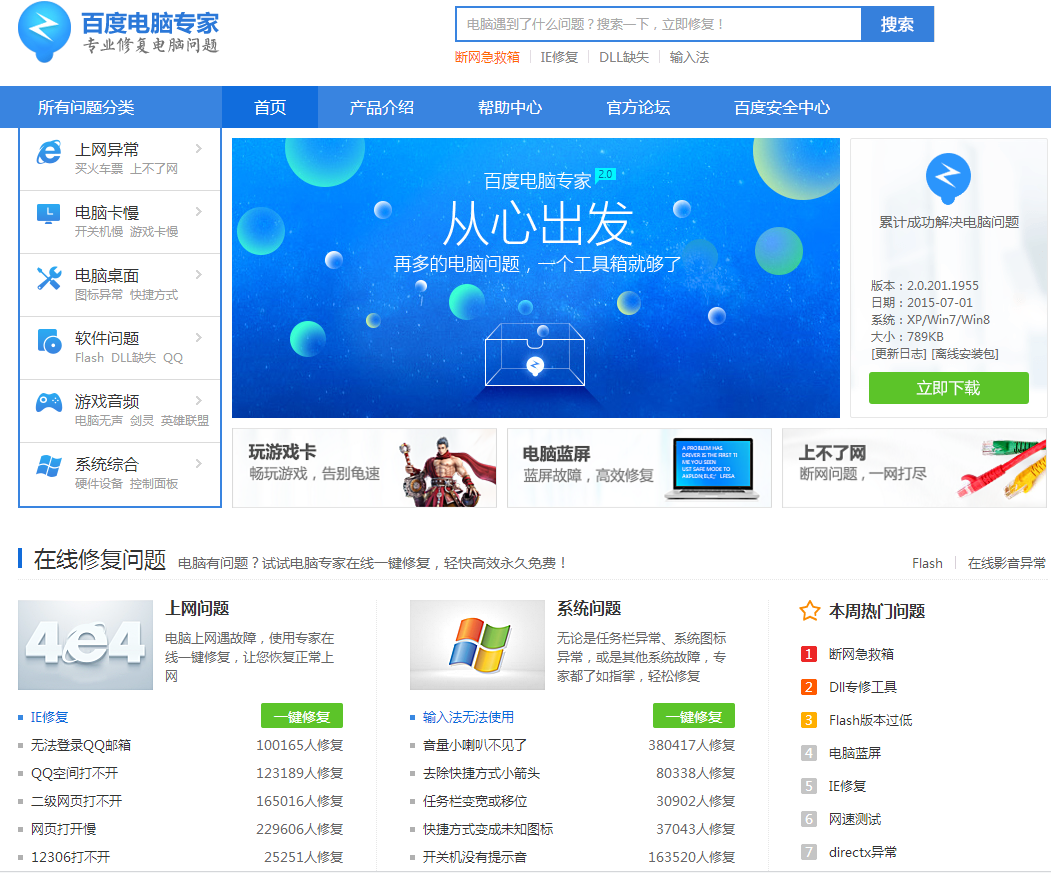Image resolution: width=1051 pixels, height=873 pixels.
Task: Click 一键修复 button for IE修复
Action: point(302,716)
